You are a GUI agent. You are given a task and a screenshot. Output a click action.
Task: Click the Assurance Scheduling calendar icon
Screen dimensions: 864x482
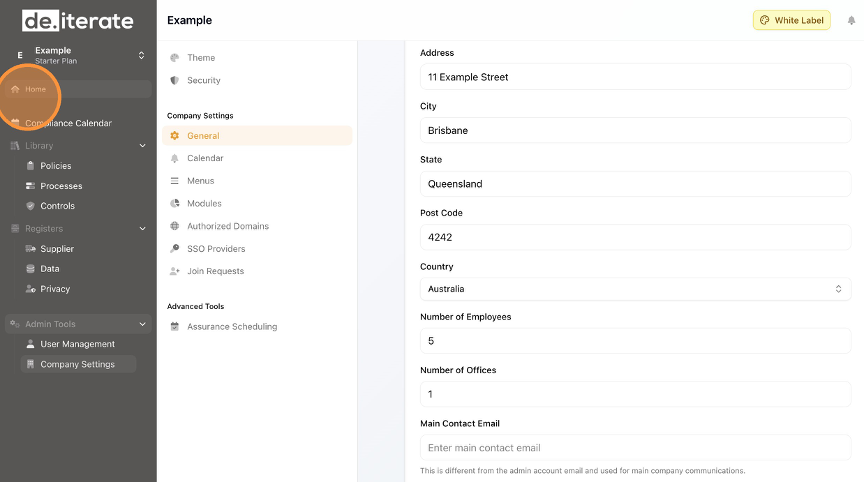pyautogui.click(x=175, y=327)
